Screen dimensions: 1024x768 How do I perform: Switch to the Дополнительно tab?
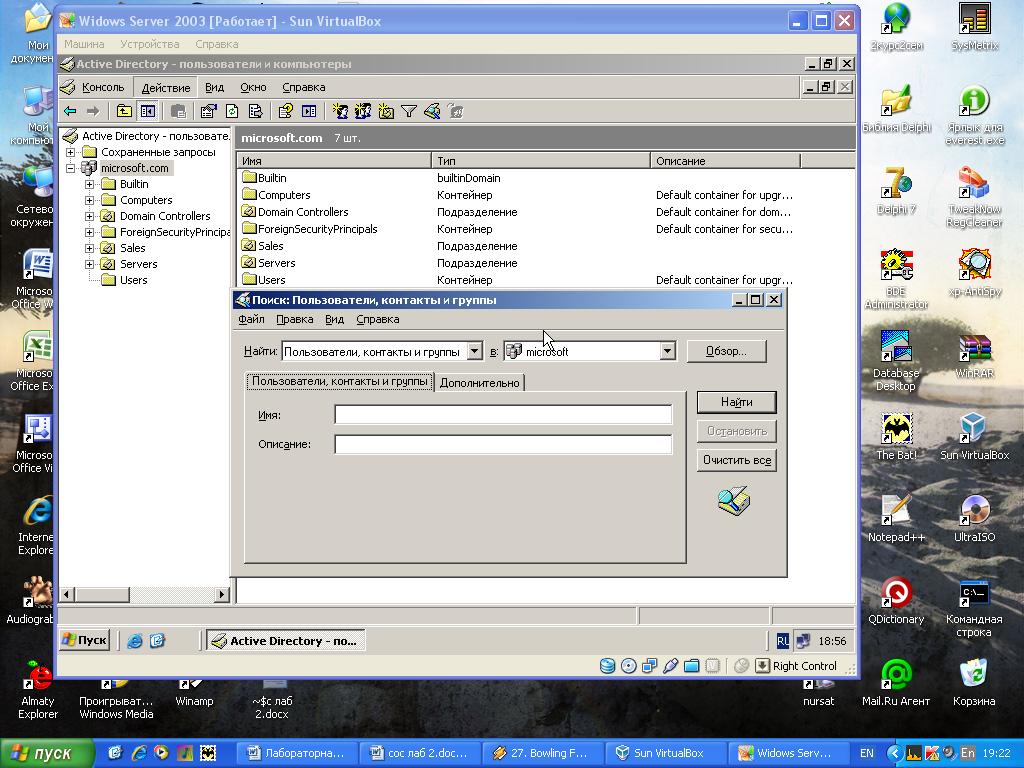pos(479,383)
